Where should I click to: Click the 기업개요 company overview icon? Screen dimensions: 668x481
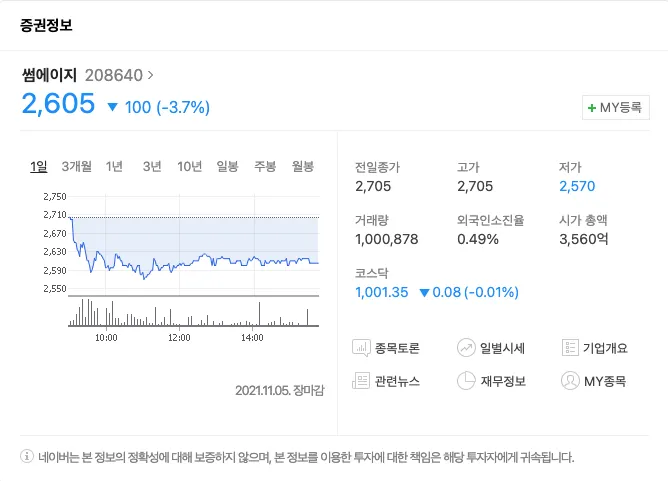tap(570, 348)
